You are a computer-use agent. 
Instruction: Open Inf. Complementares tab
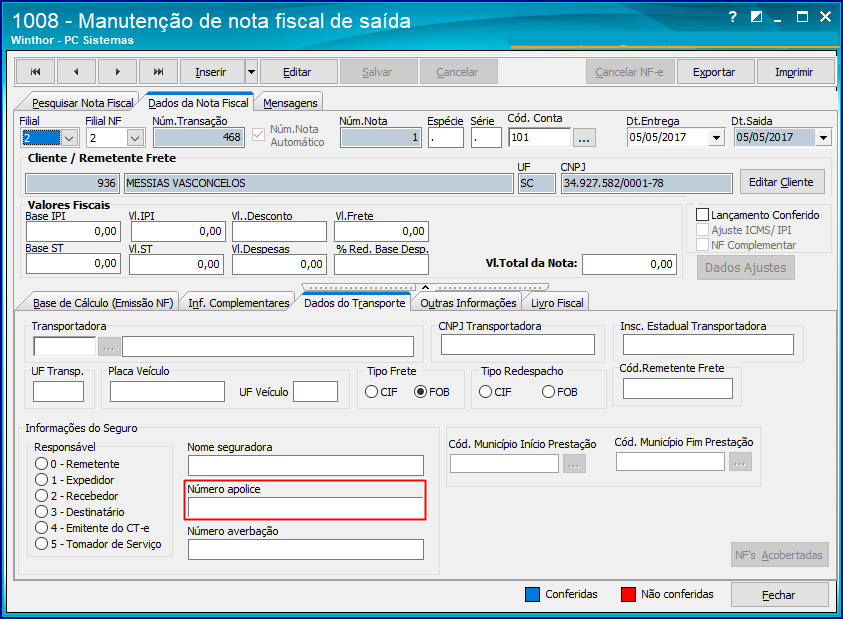tap(238, 303)
